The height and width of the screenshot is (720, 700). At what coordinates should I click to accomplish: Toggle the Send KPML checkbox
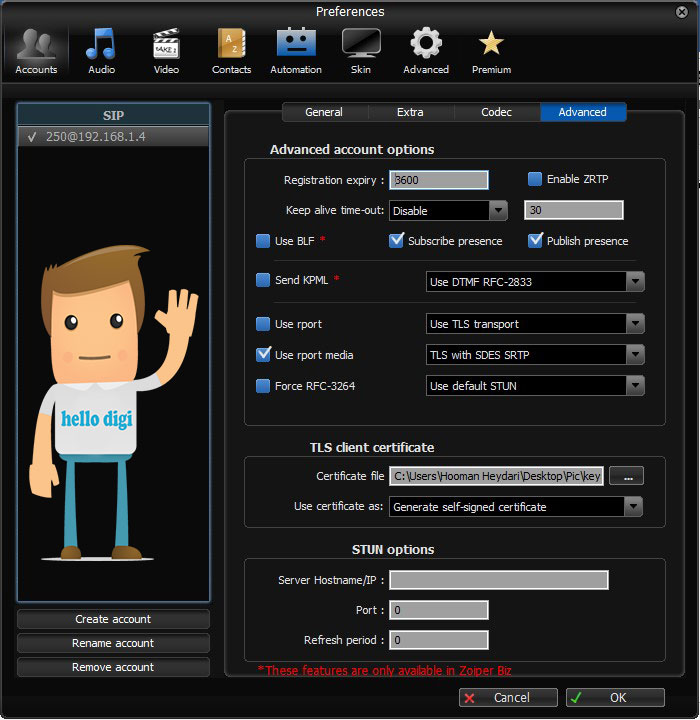[x=263, y=280]
